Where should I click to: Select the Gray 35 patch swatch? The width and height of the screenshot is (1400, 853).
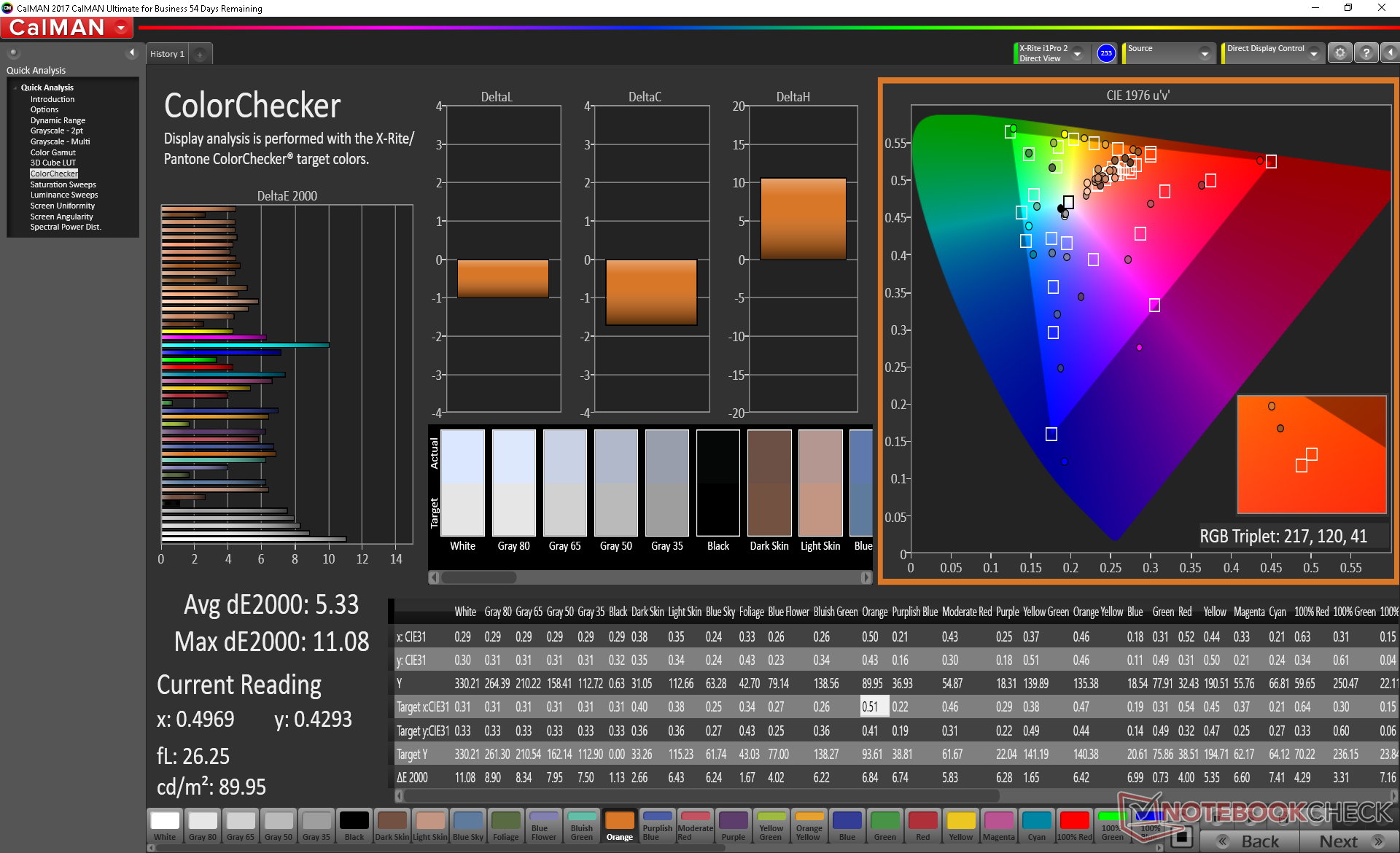pyautogui.click(x=316, y=826)
